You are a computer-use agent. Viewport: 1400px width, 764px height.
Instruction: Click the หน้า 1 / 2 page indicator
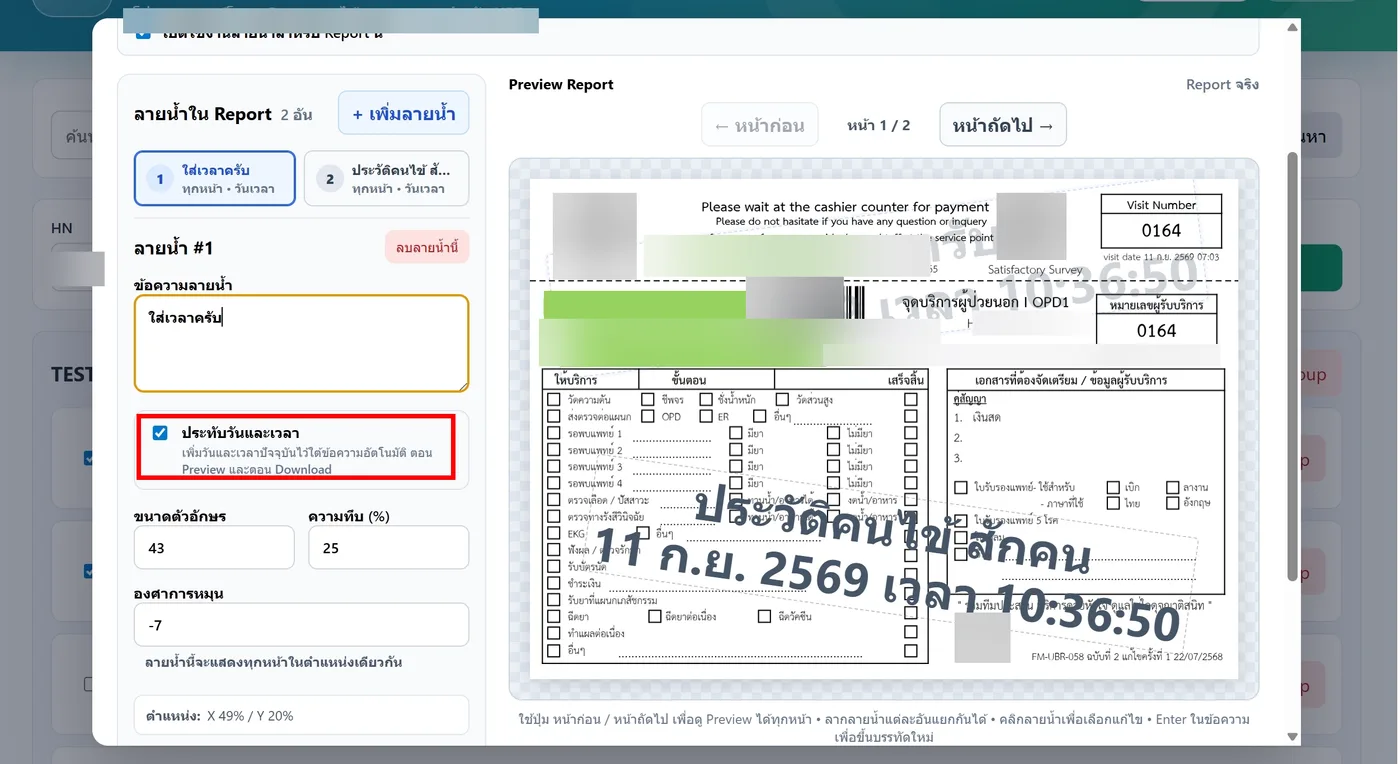click(x=879, y=125)
